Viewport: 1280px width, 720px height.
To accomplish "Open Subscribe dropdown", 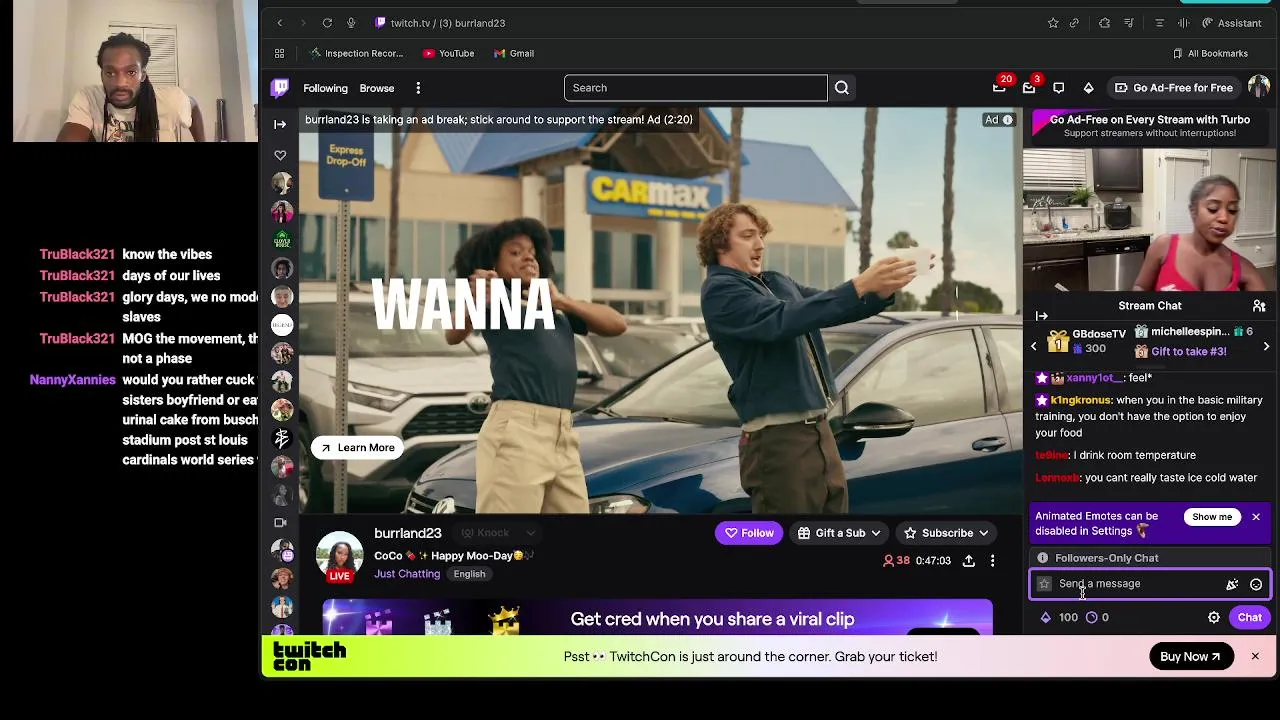I will (x=945, y=533).
